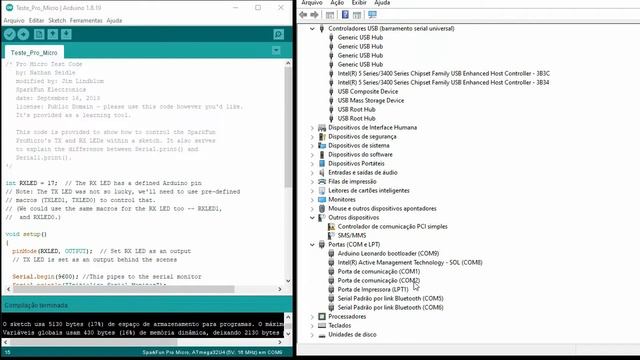
Task: Select Host Controller - 3B3C entry
Action: coord(444,73)
